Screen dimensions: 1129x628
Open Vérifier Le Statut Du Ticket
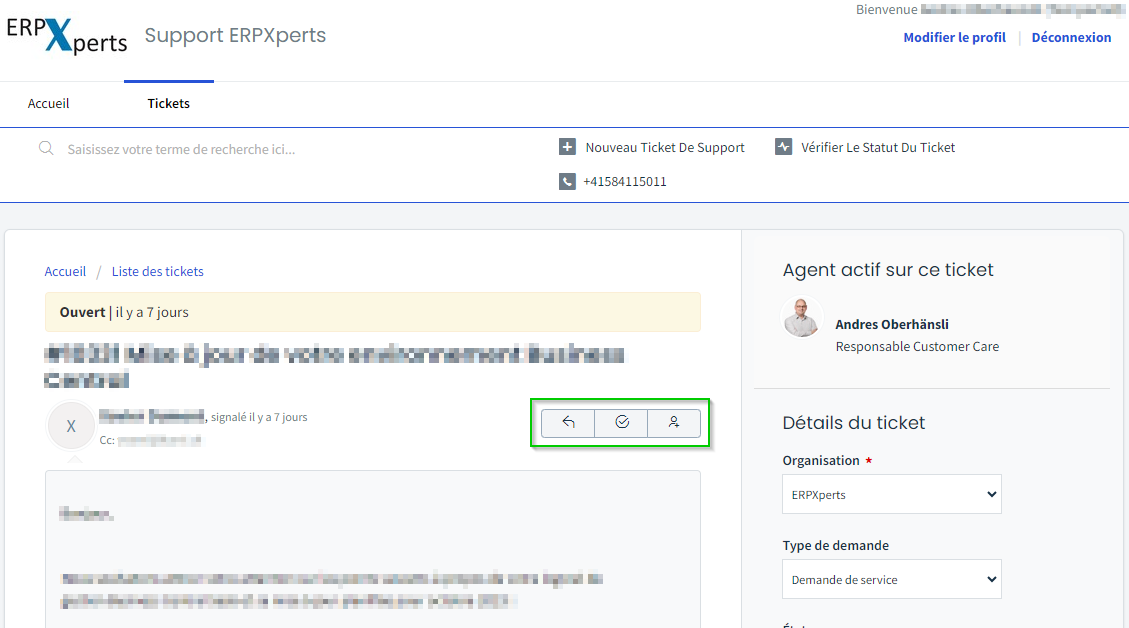(878, 148)
